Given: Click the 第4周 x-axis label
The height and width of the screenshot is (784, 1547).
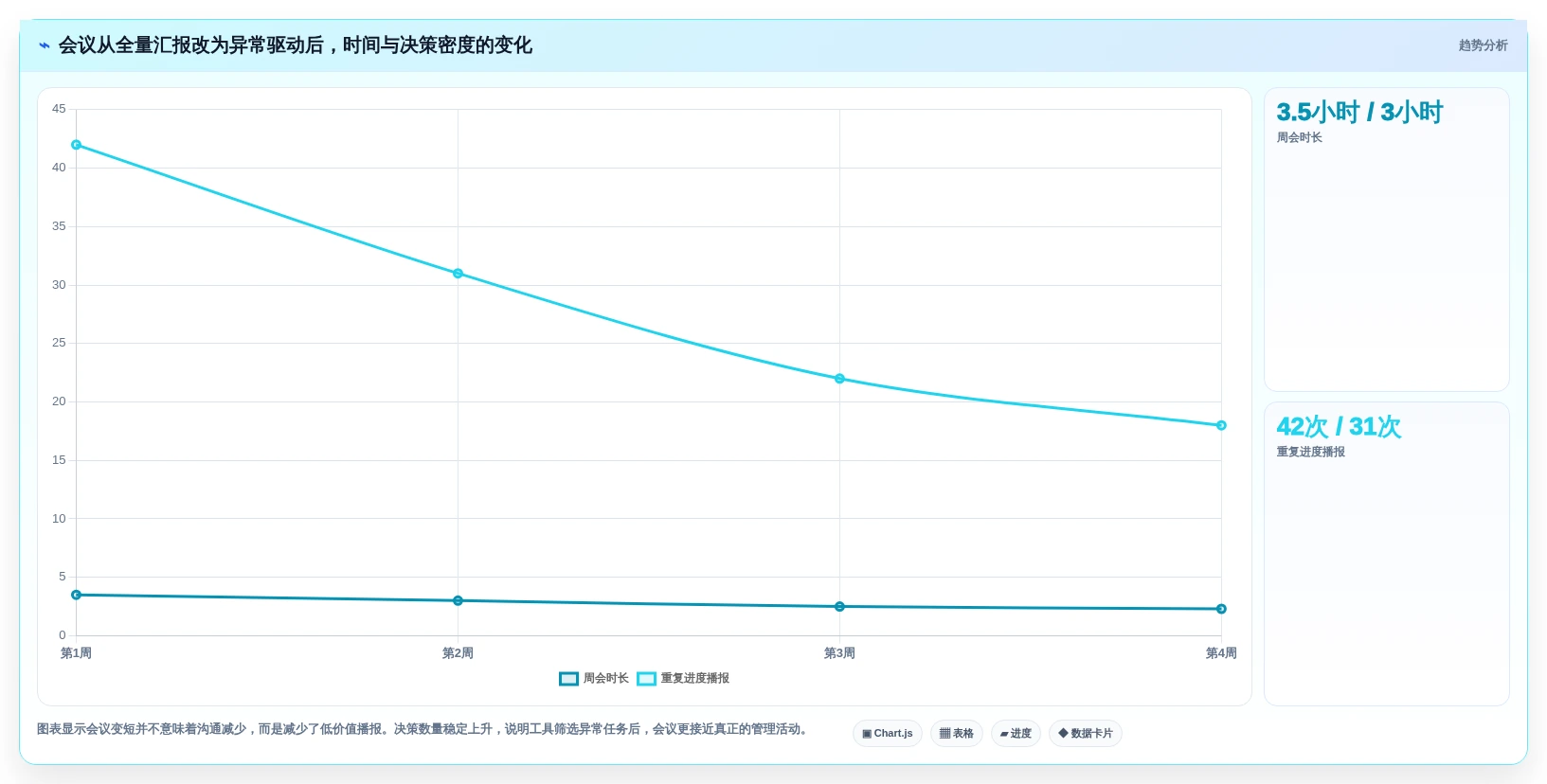Looking at the screenshot, I should click(x=1221, y=653).
